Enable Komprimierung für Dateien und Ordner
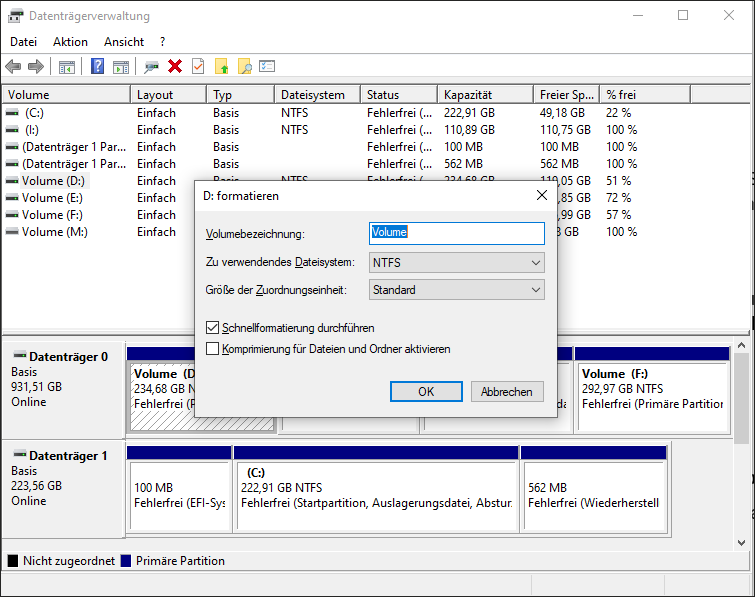Viewport: 755px width, 597px height. pos(212,349)
